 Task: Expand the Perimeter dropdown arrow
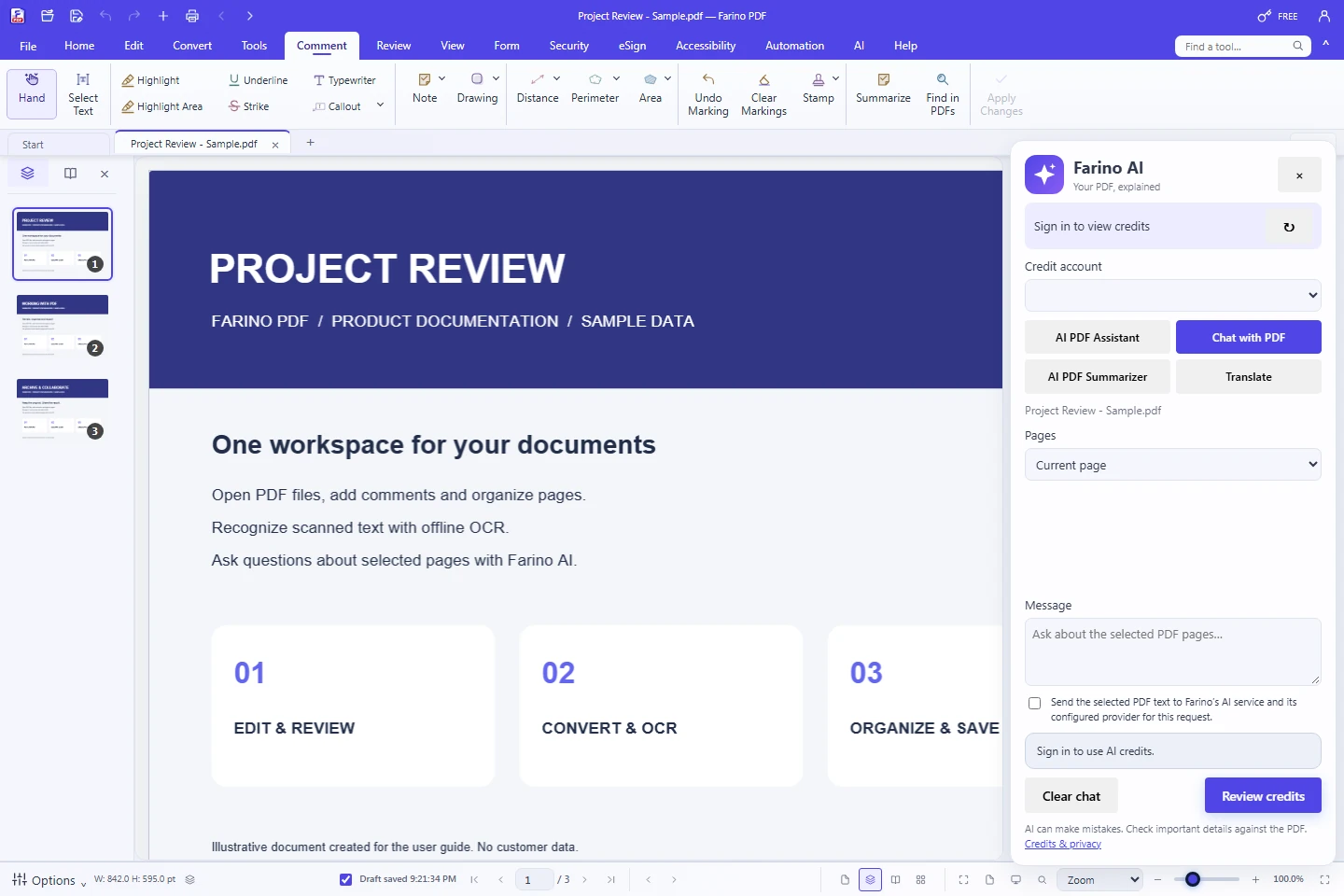point(616,78)
